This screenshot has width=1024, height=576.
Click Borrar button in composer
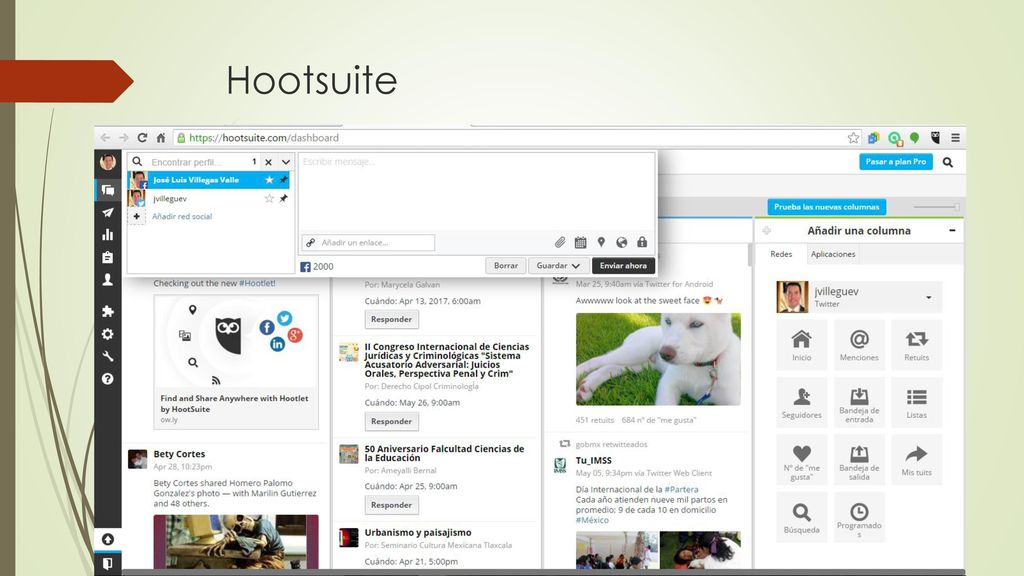click(505, 266)
